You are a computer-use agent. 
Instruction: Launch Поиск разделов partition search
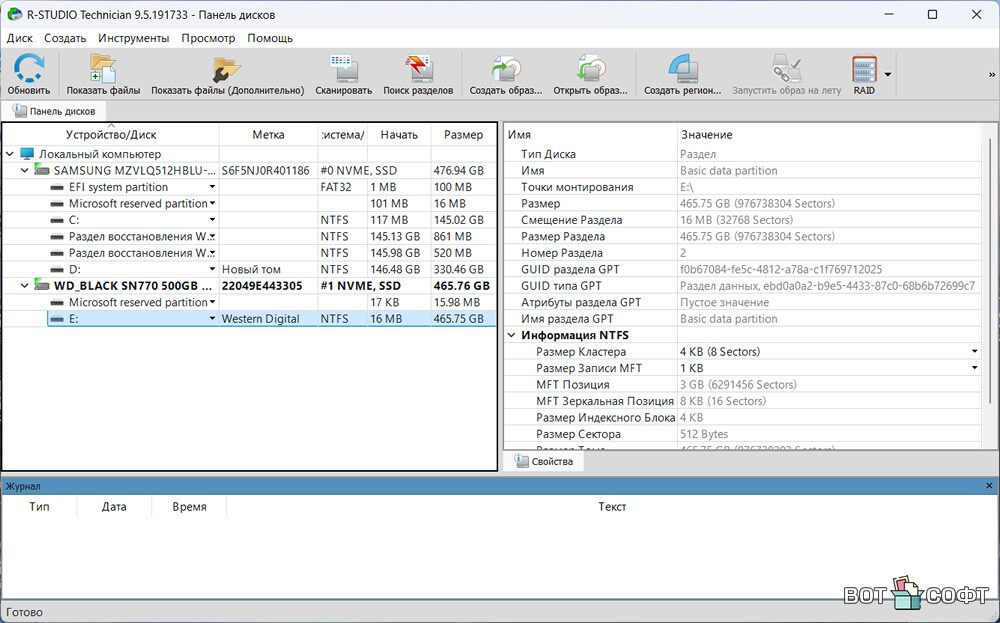tap(418, 72)
